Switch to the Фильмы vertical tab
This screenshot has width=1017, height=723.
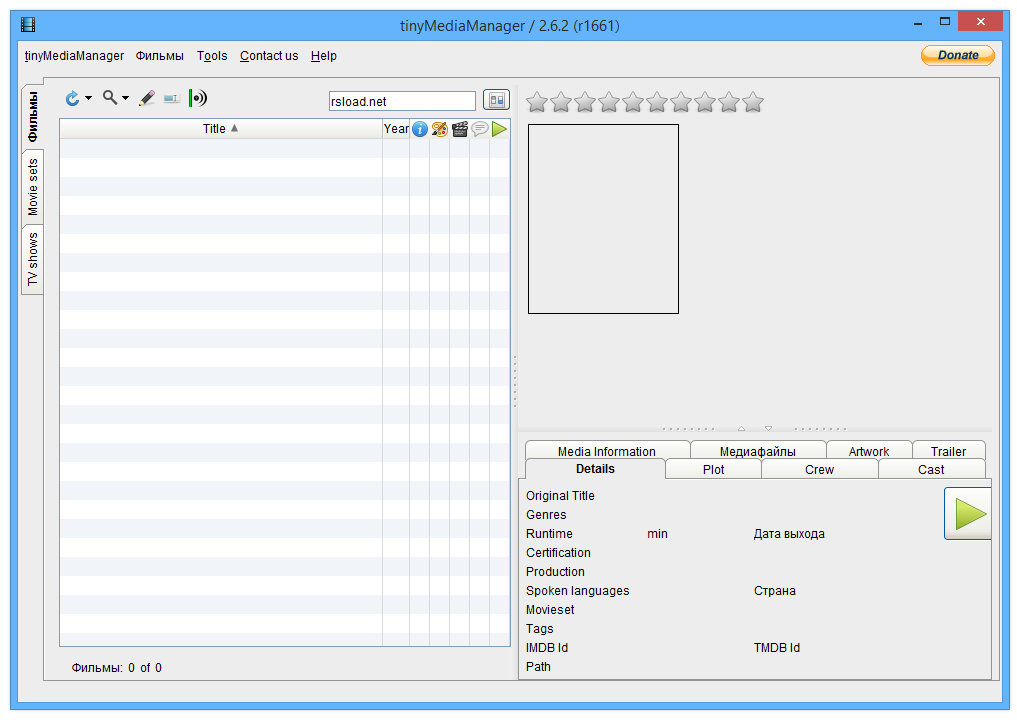32,117
